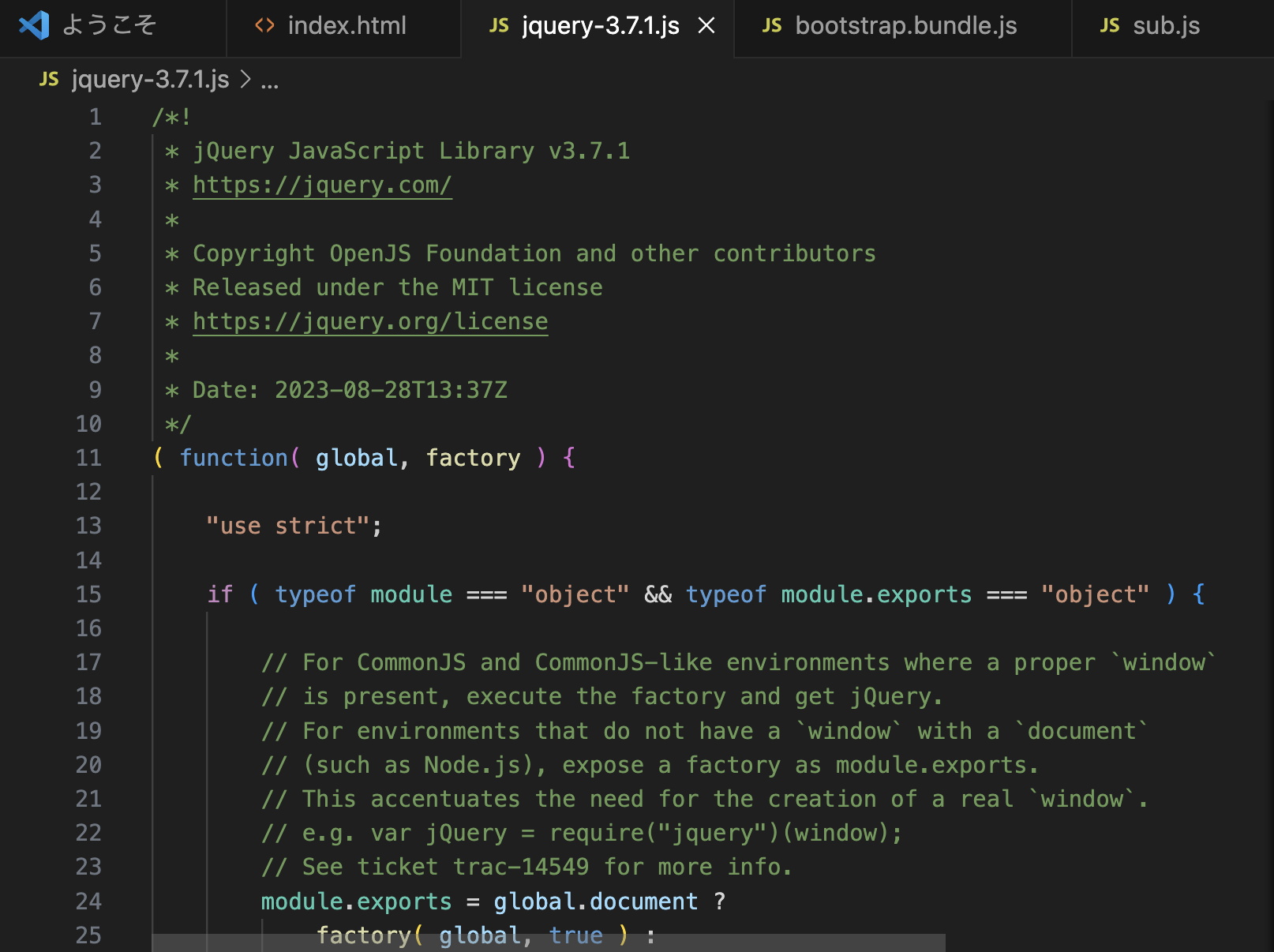Screen dimensions: 1274x952
Task: Click "See ticket trac-14549" comment
Action: (526, 867)
